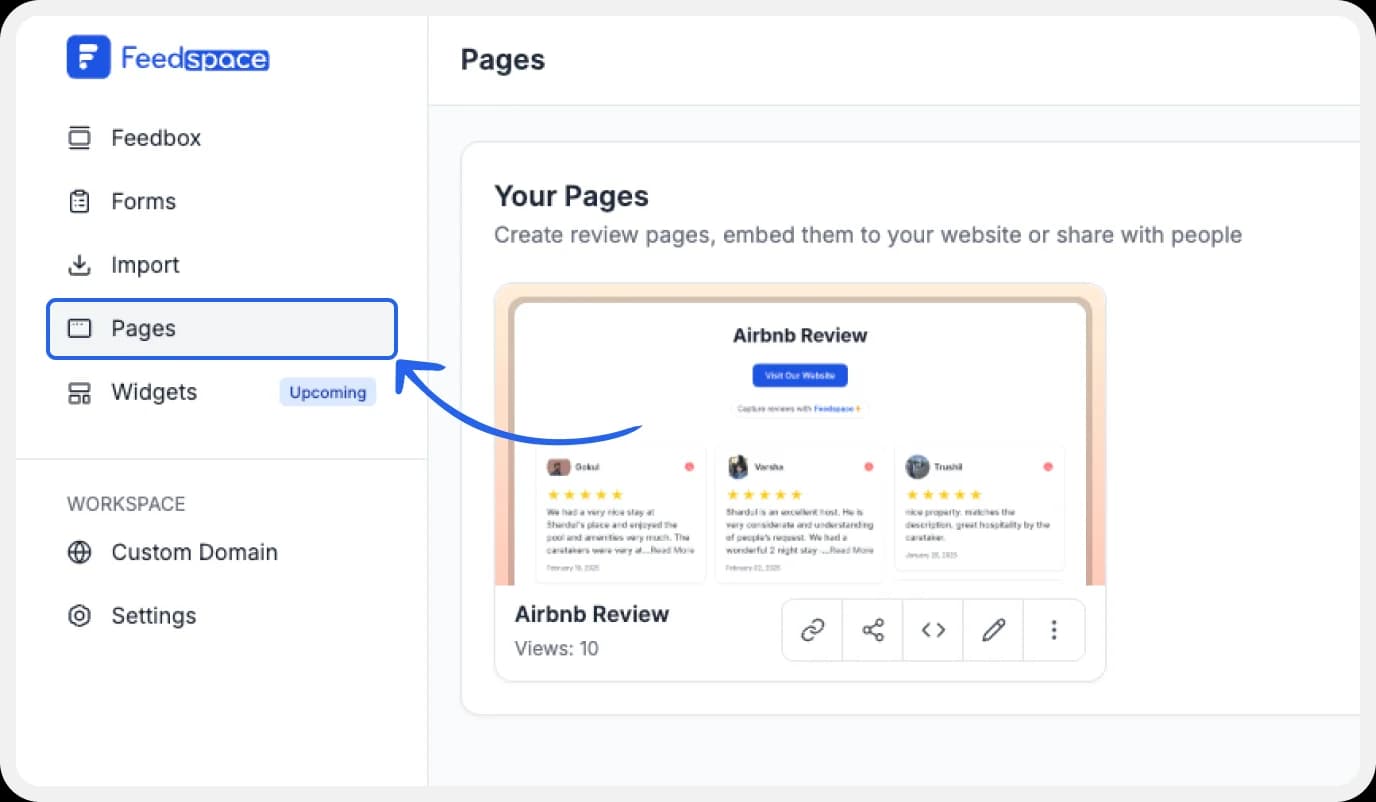The width and height of the screenshot is (1376, 802).
Task: Open Feedbox from the sidebar menu
Action: click(156, 138)
